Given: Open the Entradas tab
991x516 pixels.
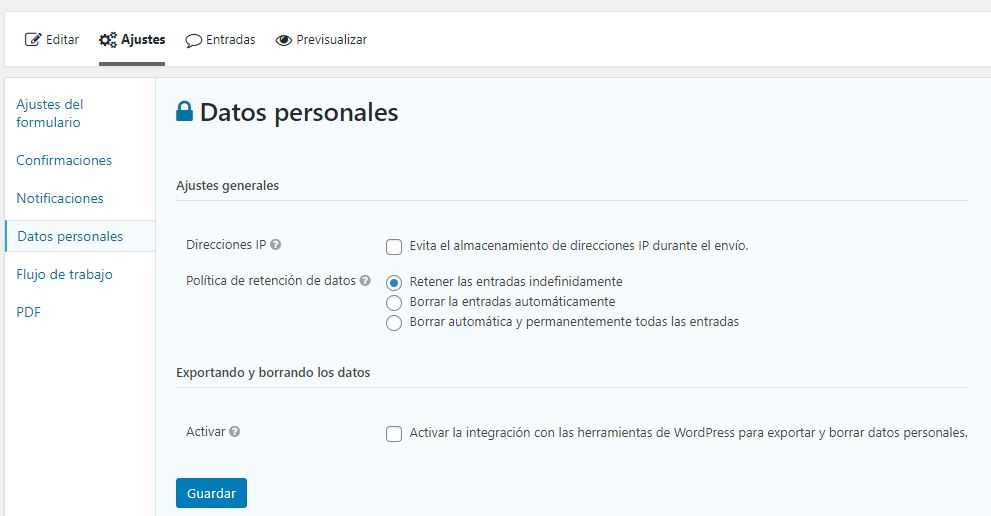Looking at the screenshot, I should [x=230, y=40].
